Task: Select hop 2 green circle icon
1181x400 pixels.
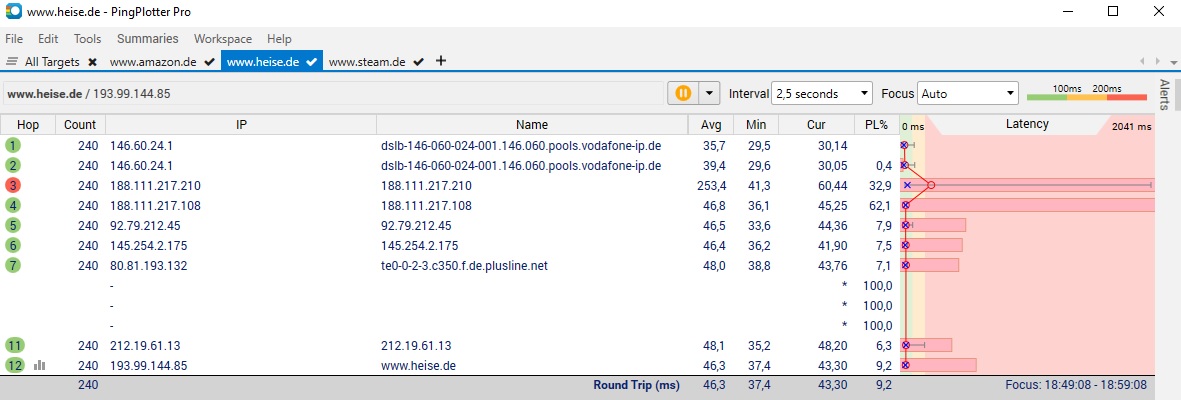Action: 13,165
